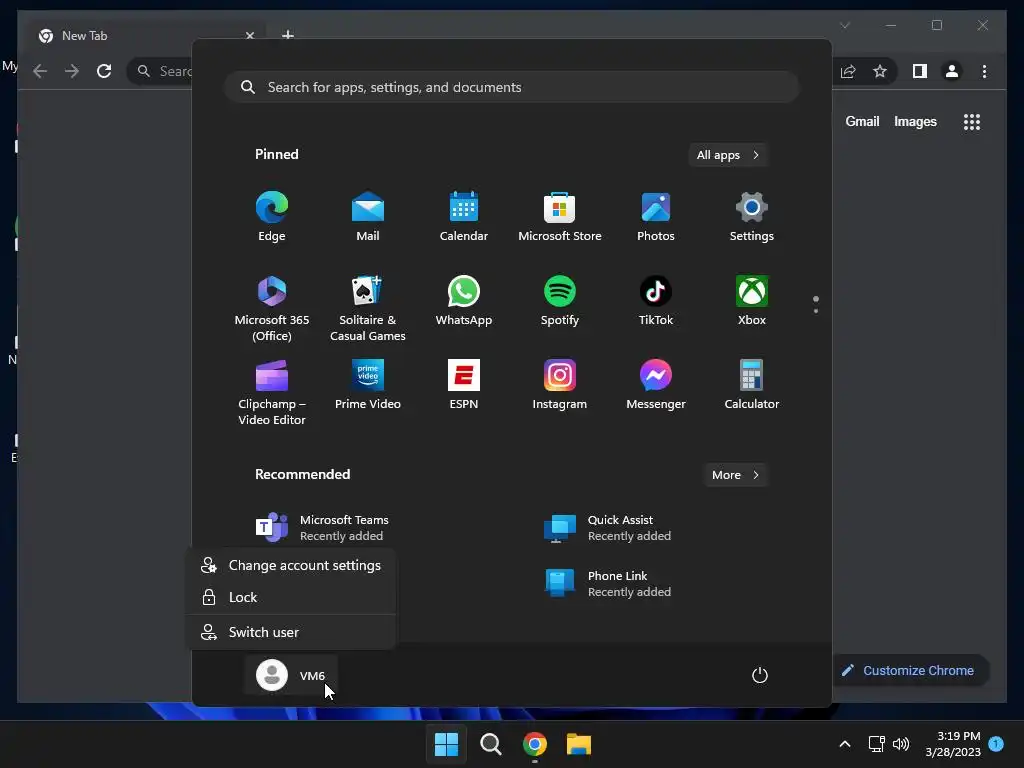Image resolution: width=1024 pixels, height=768 pixels.
Task: Open the Messenger app
Action: click(x=656, y=385)
